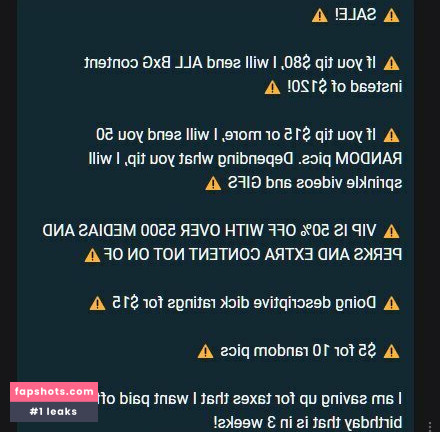Open the vertical dots menu in the bottom corner
The image size is (440, 432).
click(430, 427)
